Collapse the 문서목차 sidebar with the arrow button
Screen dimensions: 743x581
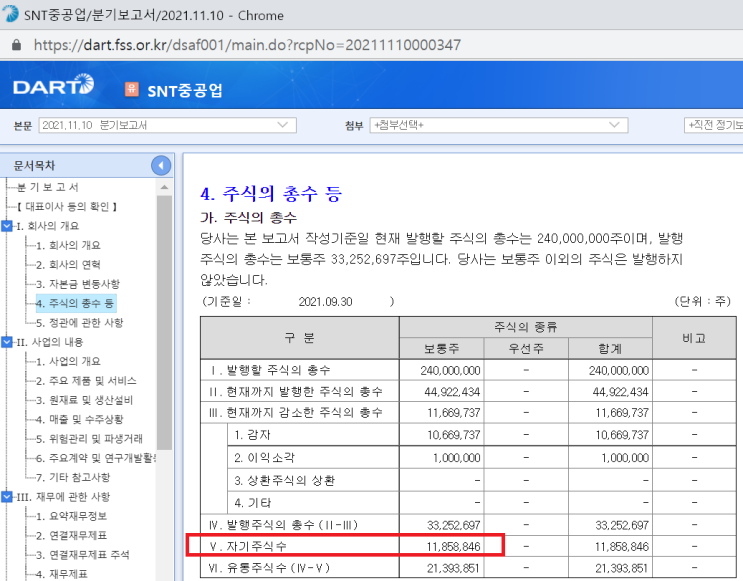(161, 165)
